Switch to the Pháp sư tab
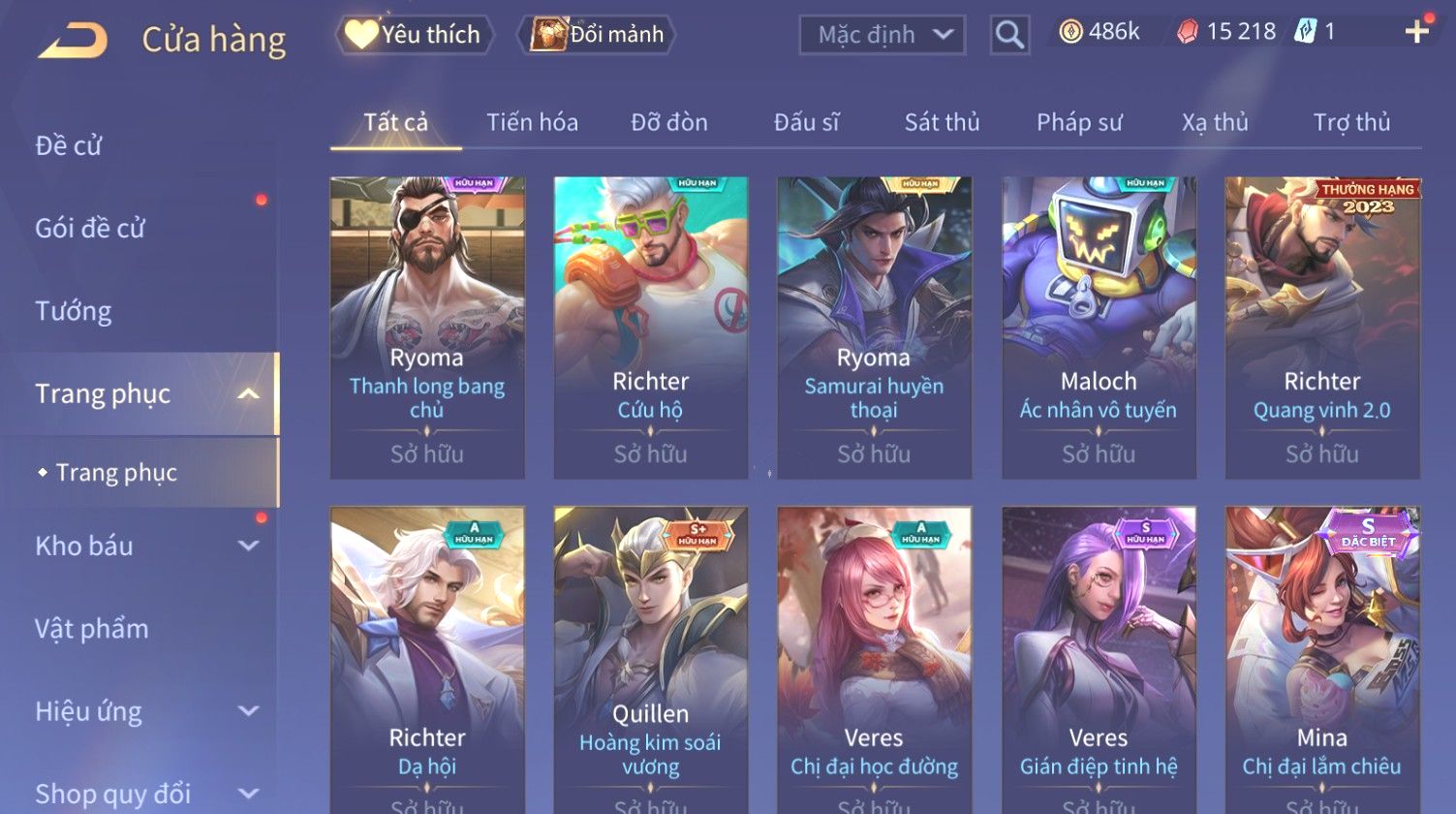The height and width of the screenshot is (814, 1456). pos(1079,122)
